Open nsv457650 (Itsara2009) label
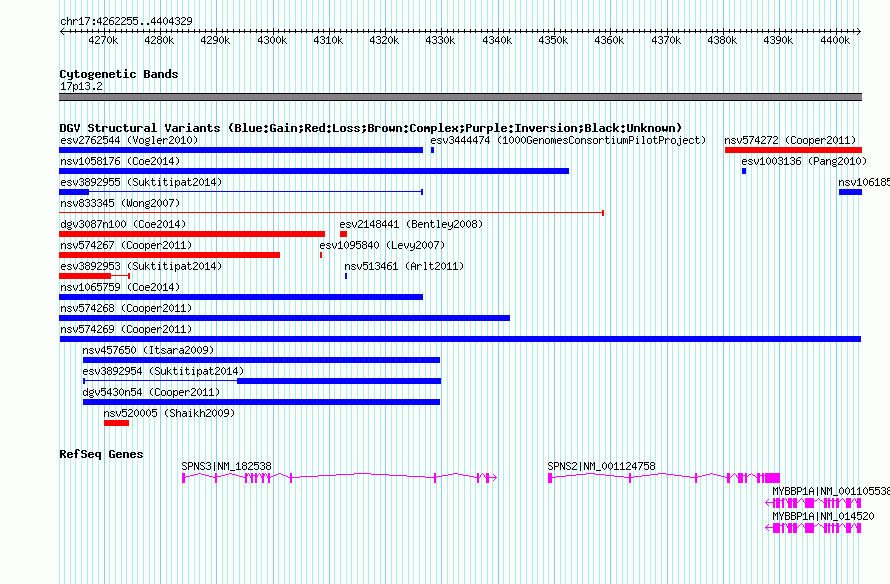Image resolution: width=890 pixels, height=584 pixels. click(x=148, y=350)
